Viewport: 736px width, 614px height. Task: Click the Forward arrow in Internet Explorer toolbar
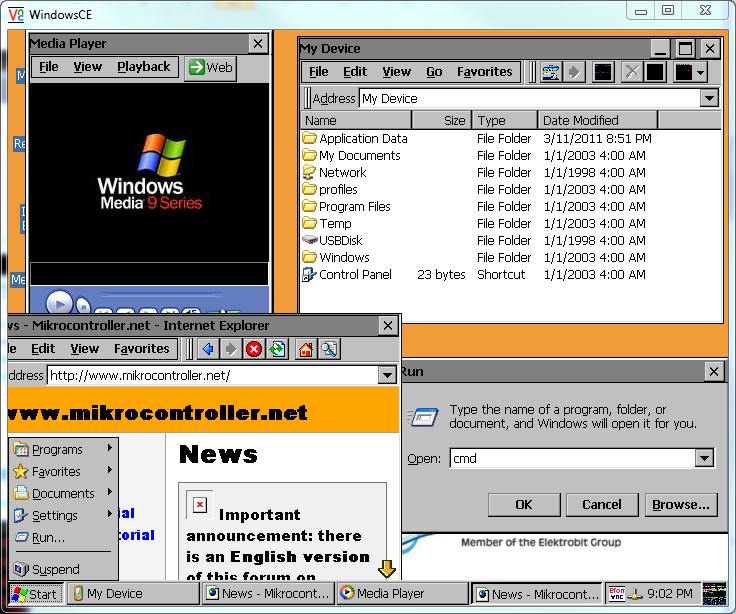[x=230, y=349]
